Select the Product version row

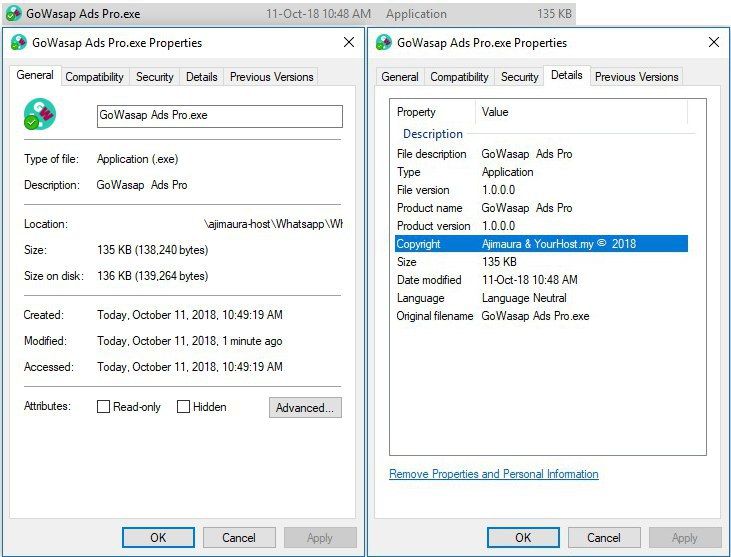tap(541, 226)
